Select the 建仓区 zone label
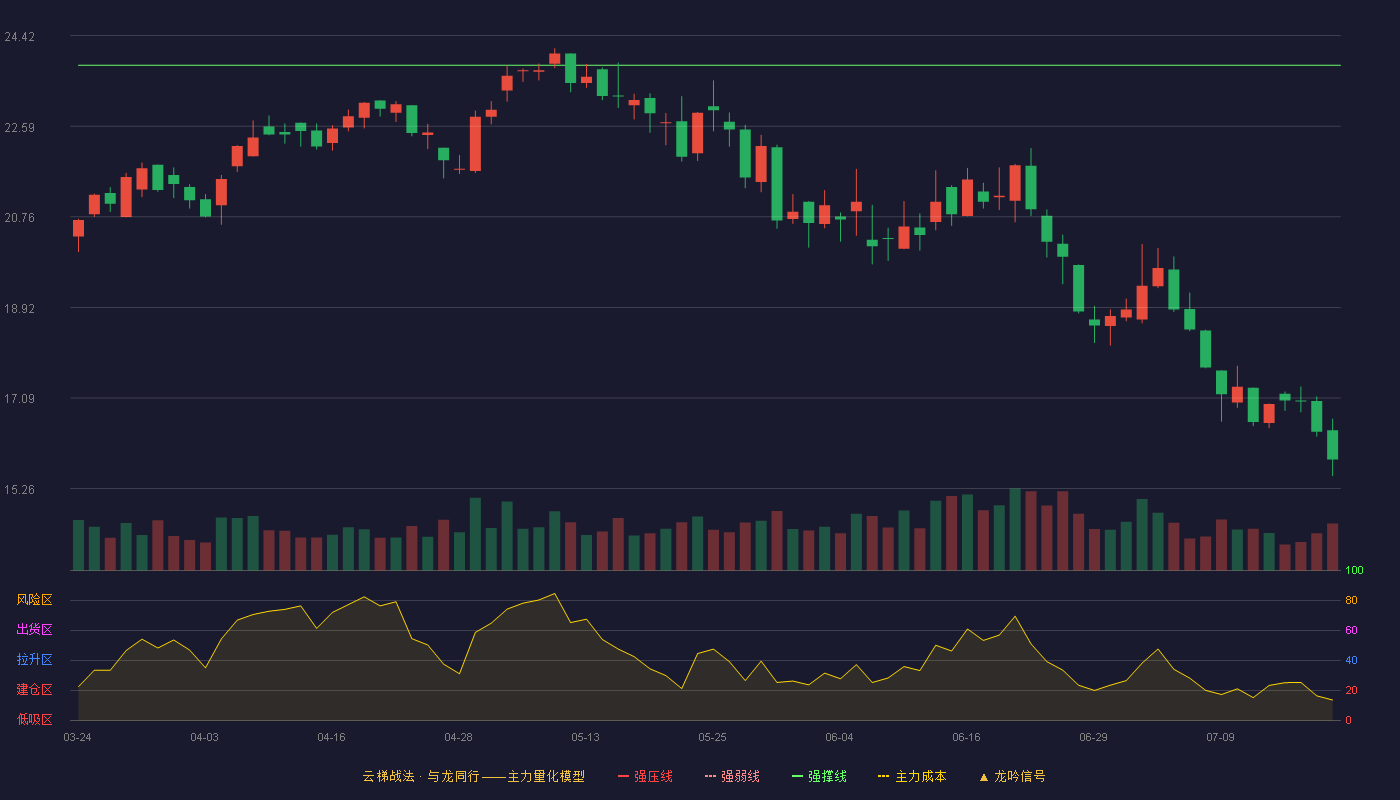 tap(34, 690)
